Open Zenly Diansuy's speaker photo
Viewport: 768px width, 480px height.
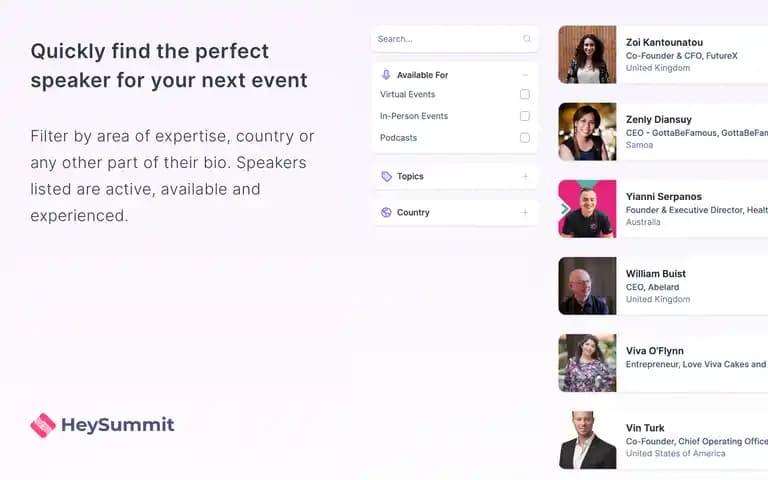pos(587,131)
